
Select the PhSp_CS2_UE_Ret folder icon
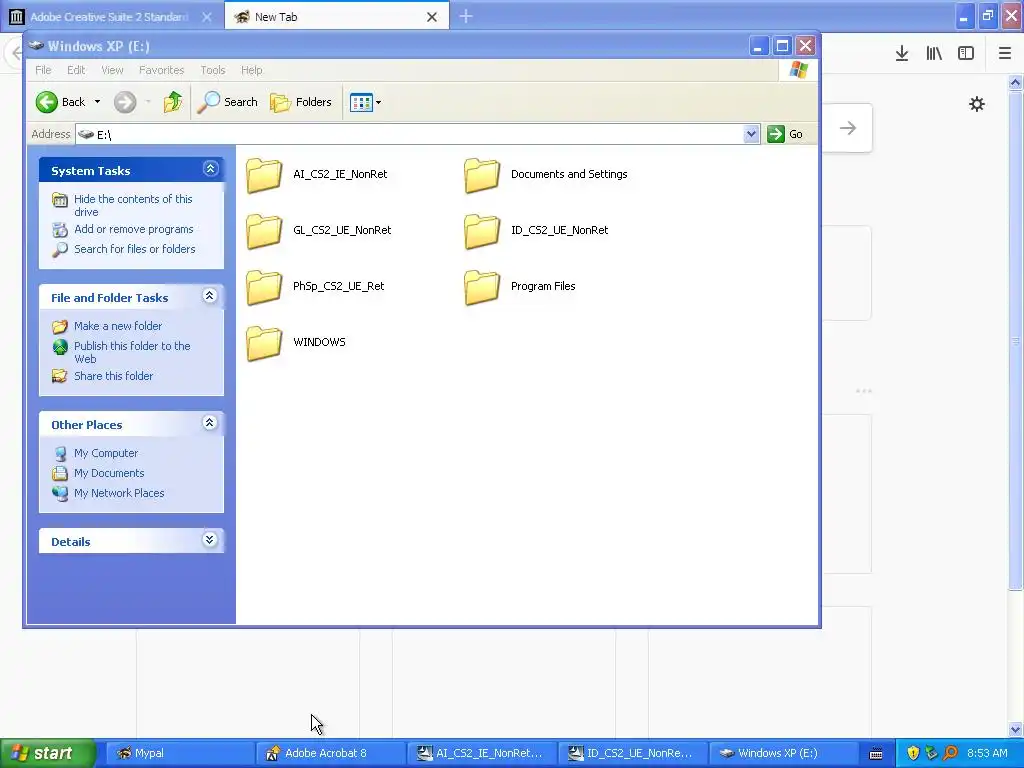tap(264, 287)
